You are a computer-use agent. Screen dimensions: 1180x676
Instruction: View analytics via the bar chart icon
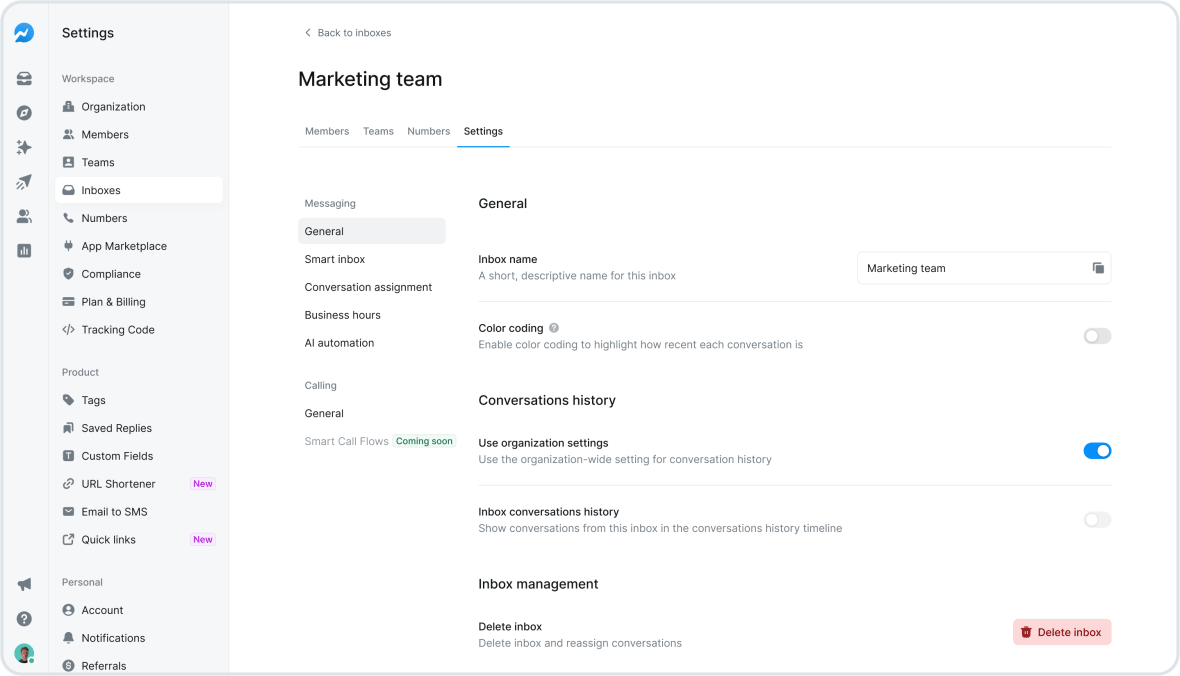pyautogui.click(x=24, y=250)
